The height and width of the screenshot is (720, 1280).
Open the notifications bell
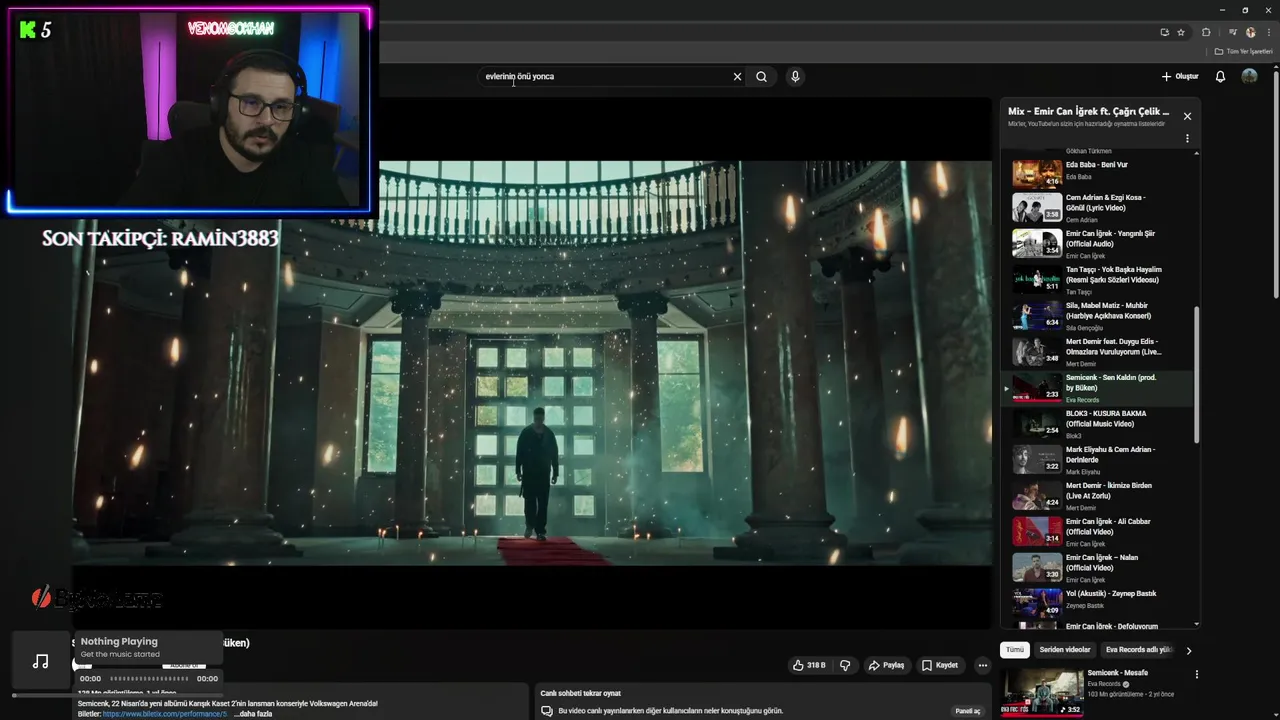click(x=1220, y=76)
